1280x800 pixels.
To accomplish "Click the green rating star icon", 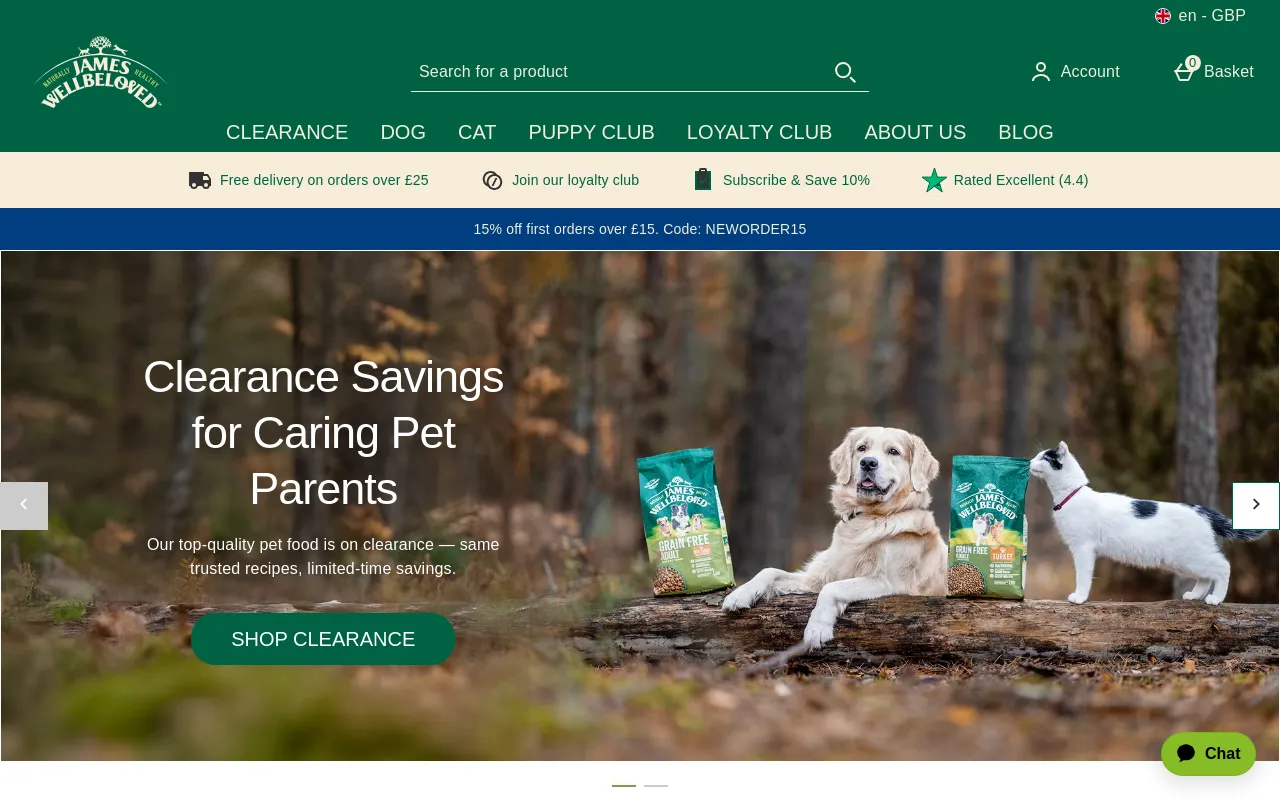I will point(934,180).
